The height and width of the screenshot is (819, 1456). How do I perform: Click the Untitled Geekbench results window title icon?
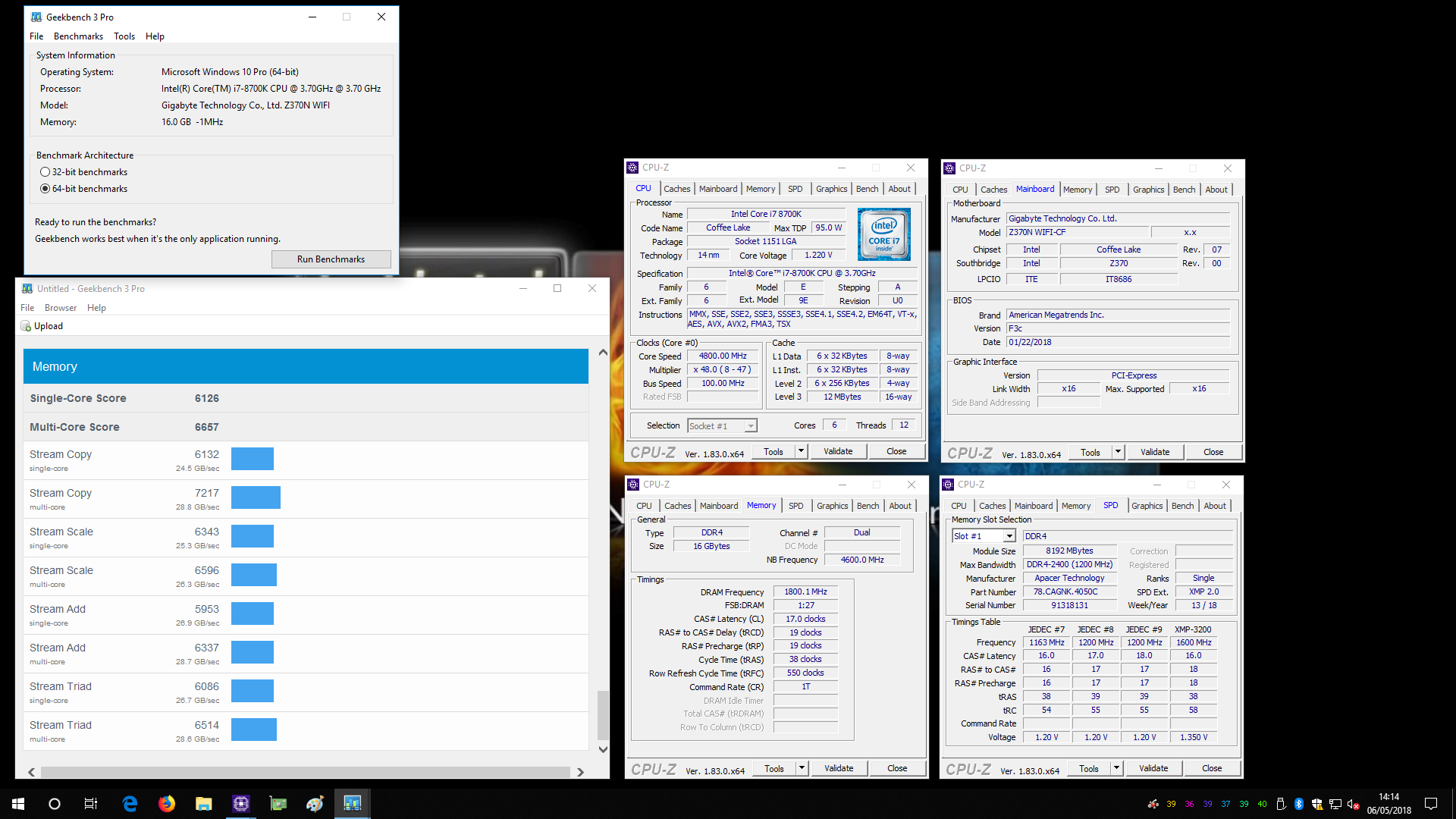coord(27,288)
